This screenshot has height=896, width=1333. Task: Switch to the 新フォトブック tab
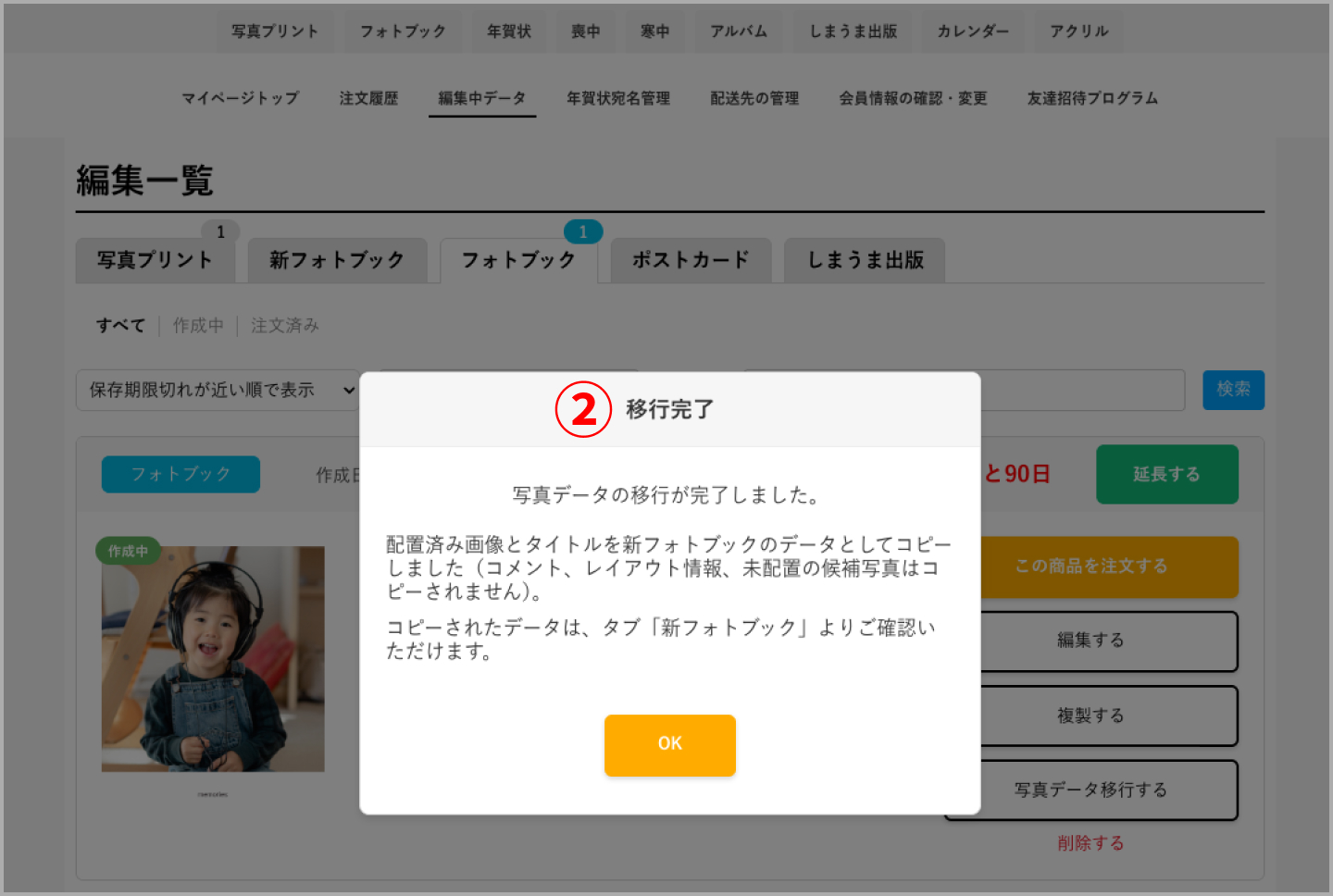pos(337,261)
